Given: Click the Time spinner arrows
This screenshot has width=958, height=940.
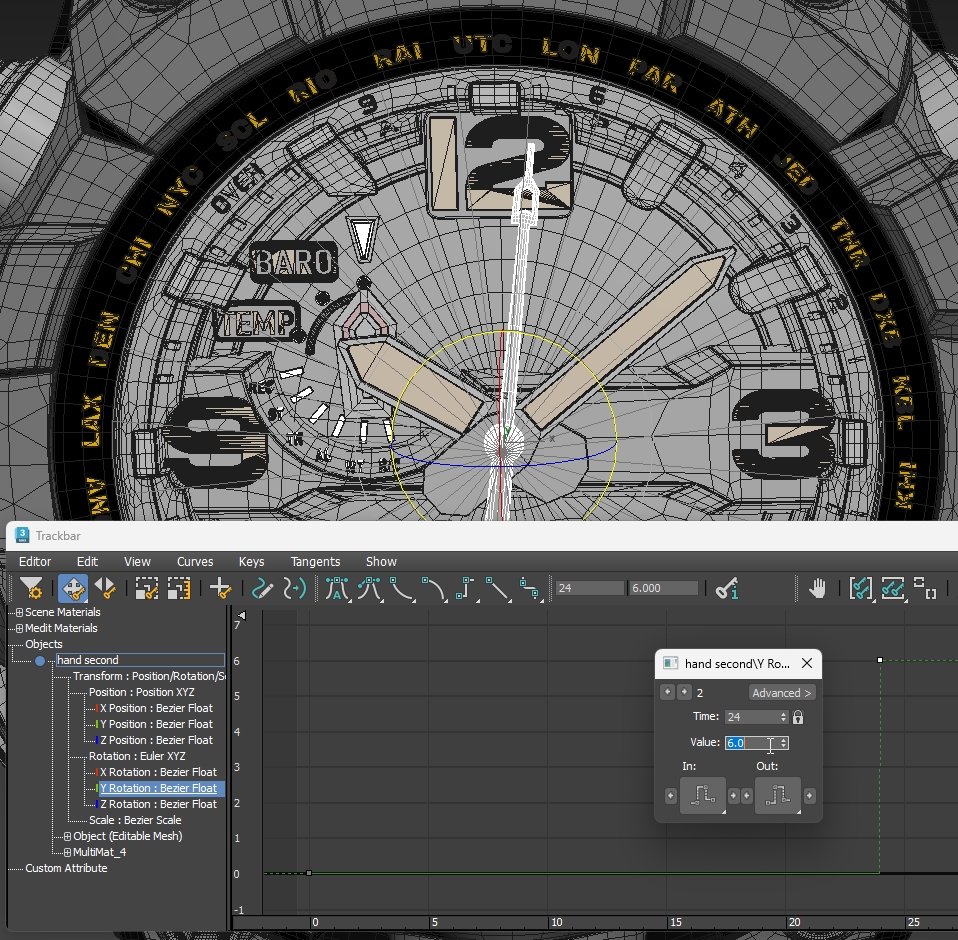Looking at the screenshot, I should tap(784, 717).
